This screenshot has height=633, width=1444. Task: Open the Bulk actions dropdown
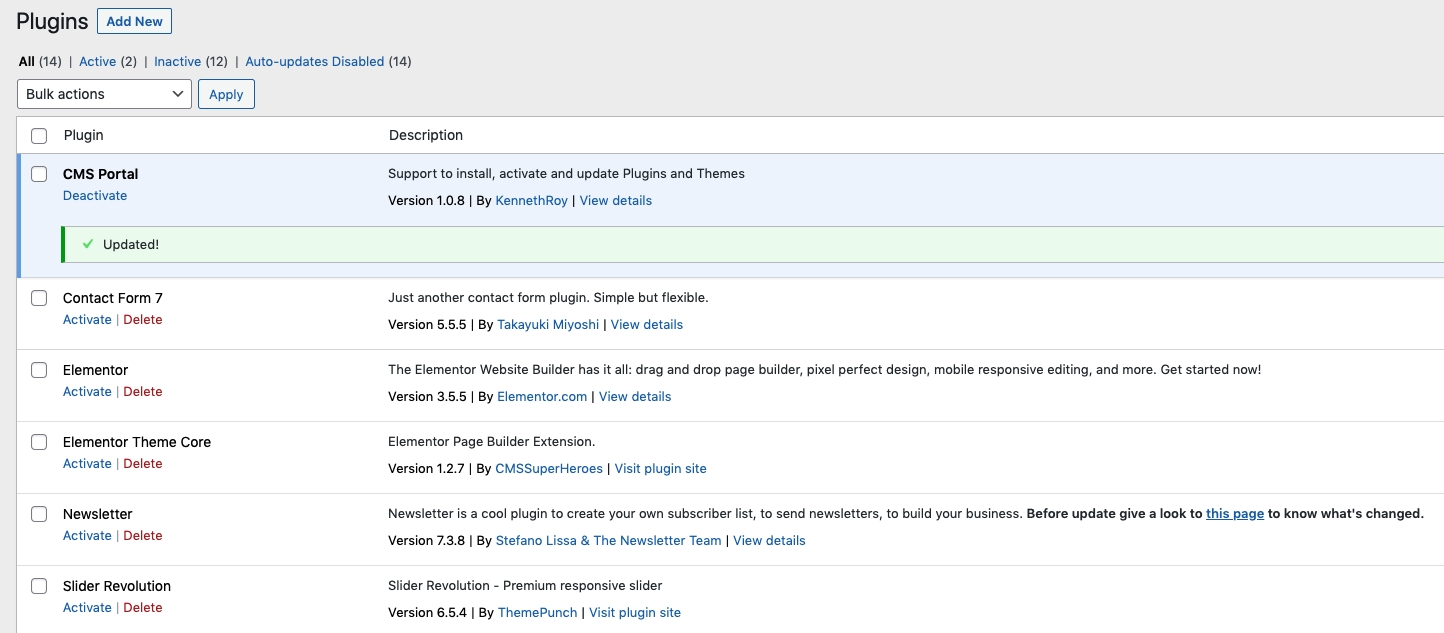pyautogui.click(x=104, y=94)
